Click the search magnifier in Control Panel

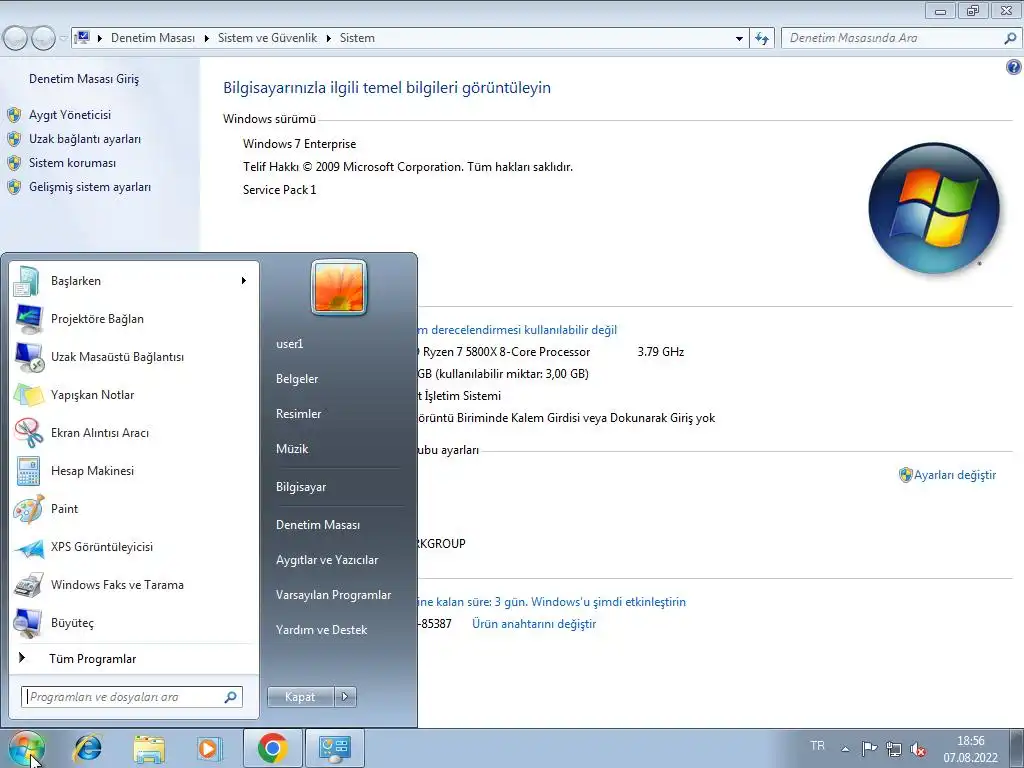click(1010, 38)
